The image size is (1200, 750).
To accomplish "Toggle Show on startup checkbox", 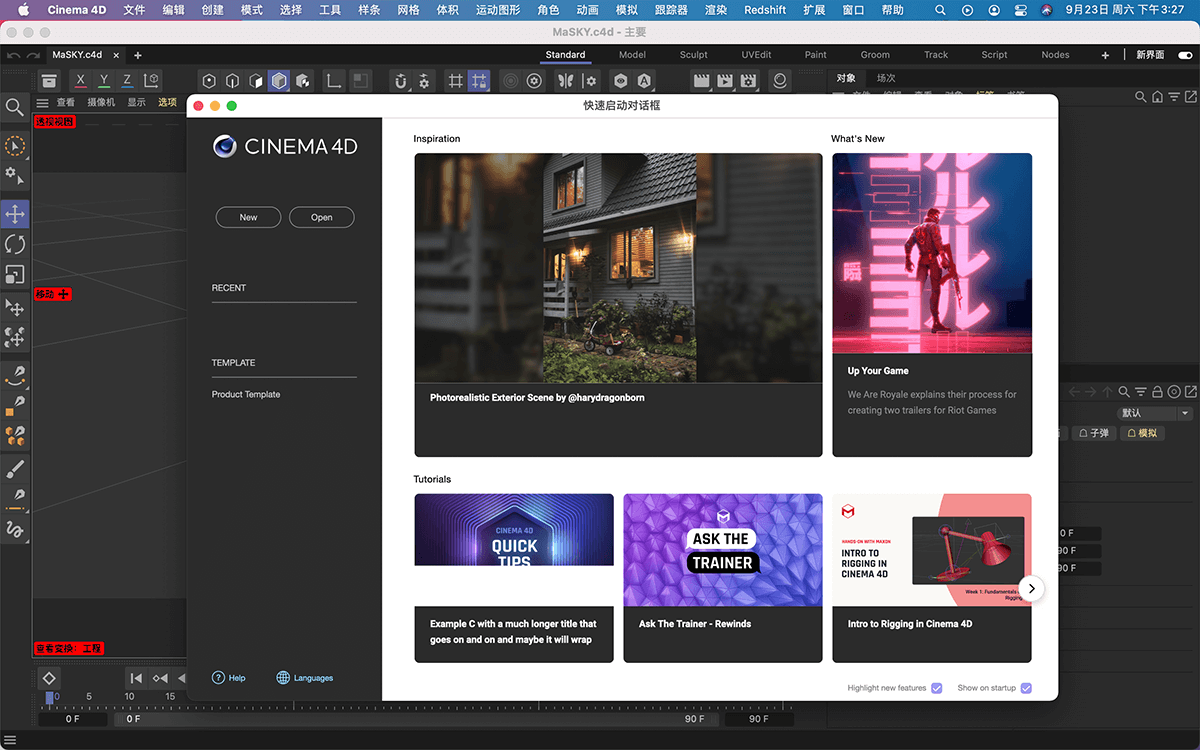I will pos(1026,688).
